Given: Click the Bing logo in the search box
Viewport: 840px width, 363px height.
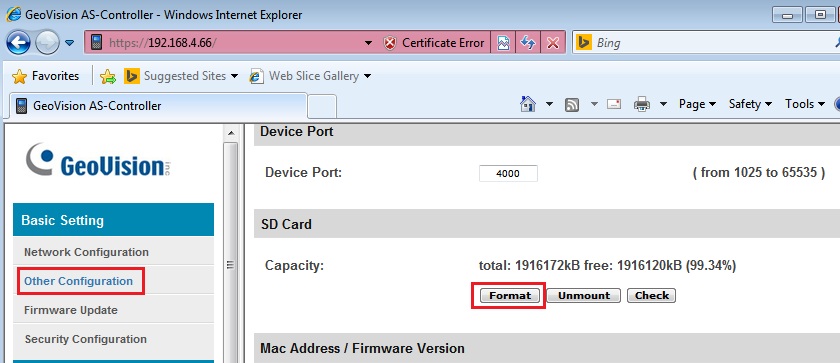Looking at the screenshot, I should pyautogui.click(x=583, y=43).
